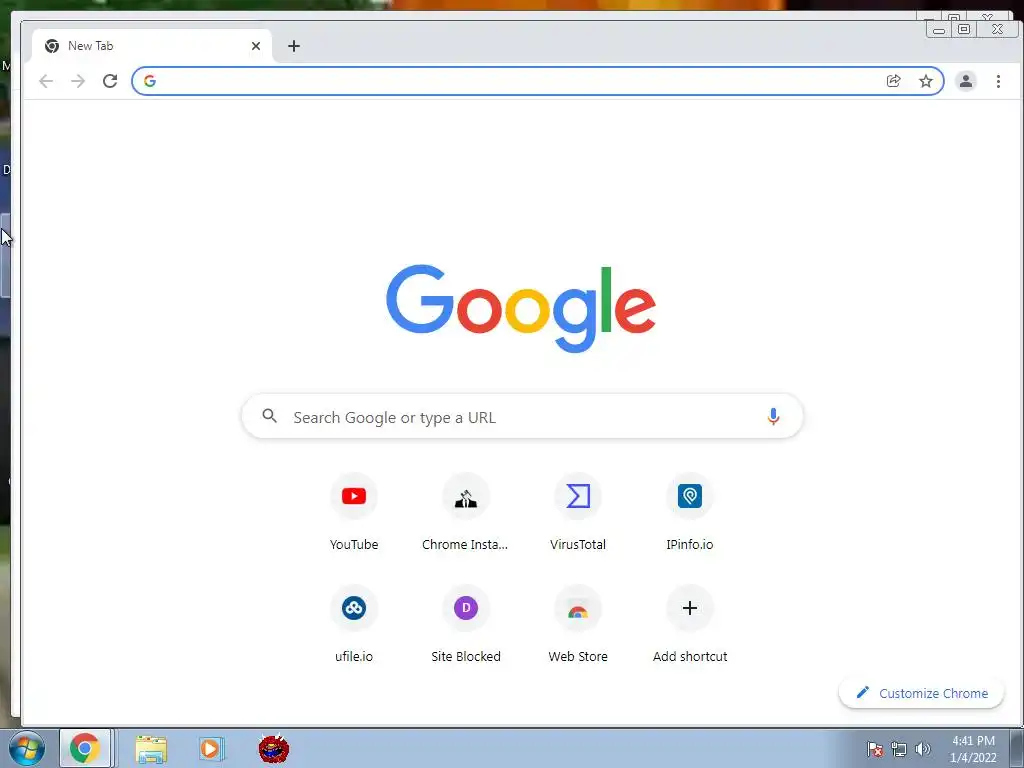Open a new tab with plus button
The height and width of the screenshot is (768, 1024).
(294, 46)
